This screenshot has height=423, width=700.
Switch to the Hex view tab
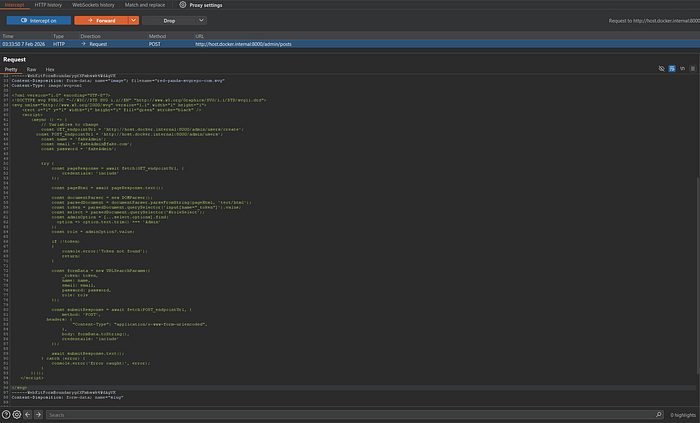pyautogui.click(x=50, y=70)
